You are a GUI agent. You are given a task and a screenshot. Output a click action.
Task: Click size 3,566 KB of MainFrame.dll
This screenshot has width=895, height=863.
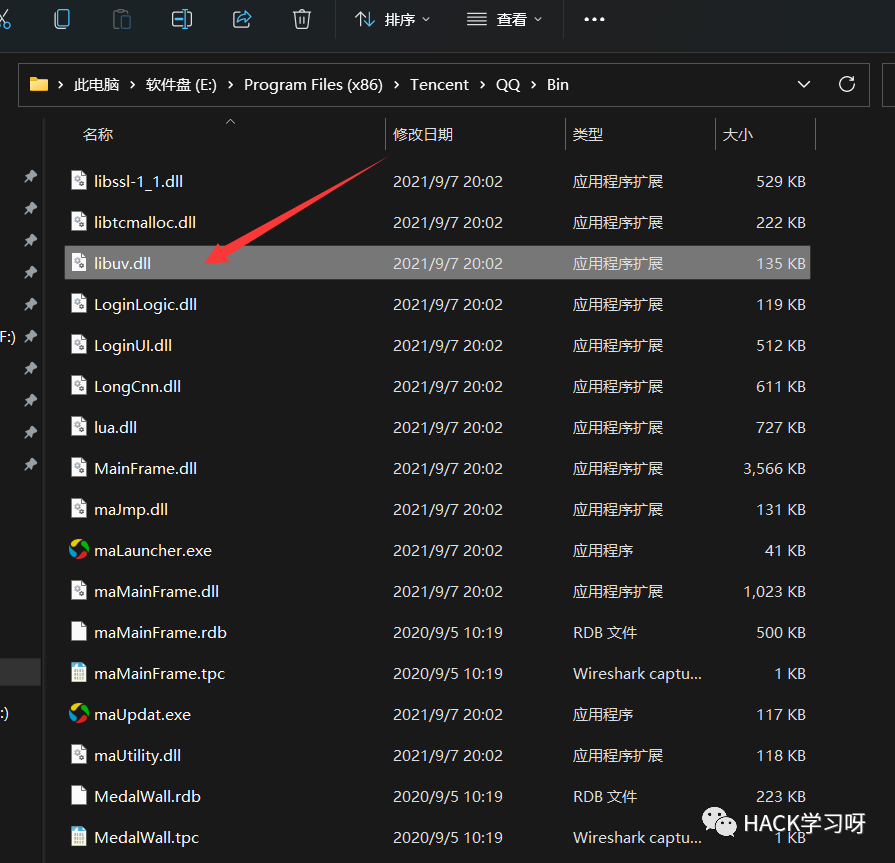click(x=774, y=469)
